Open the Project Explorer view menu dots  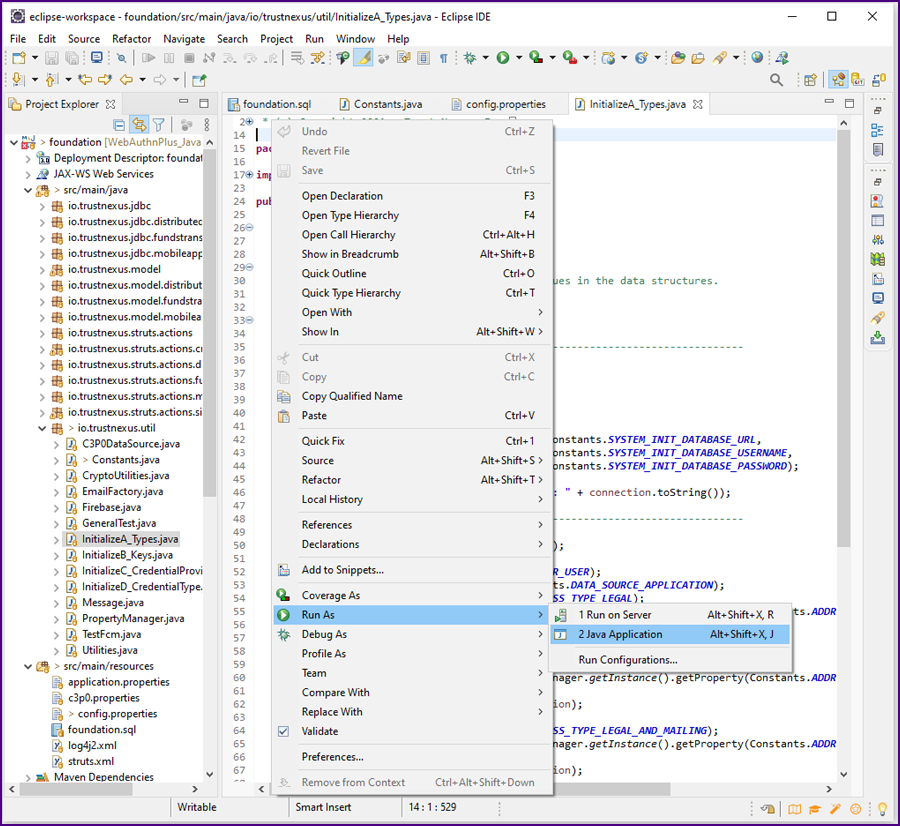tap(207, 125)
